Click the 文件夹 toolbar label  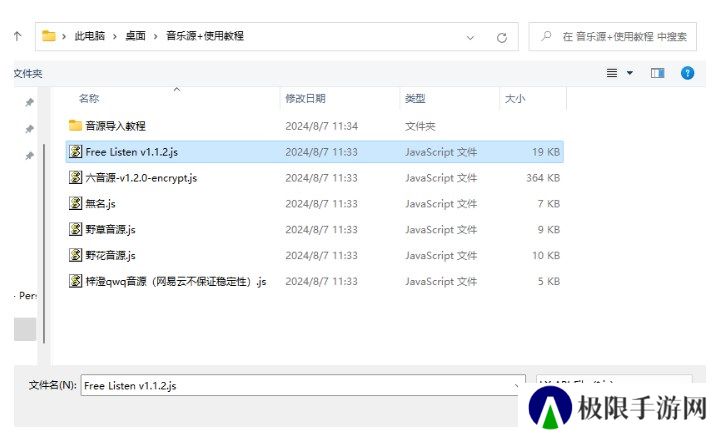point(28,73)
